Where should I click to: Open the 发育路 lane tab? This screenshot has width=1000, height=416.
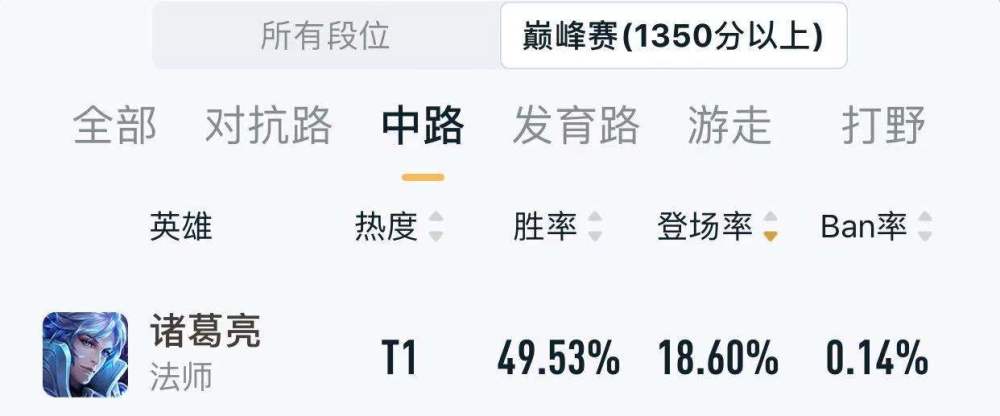[x=575, y=126]
